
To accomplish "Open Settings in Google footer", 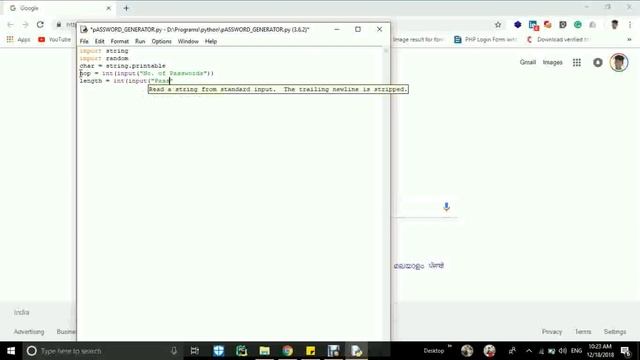I will click(615, 332).
